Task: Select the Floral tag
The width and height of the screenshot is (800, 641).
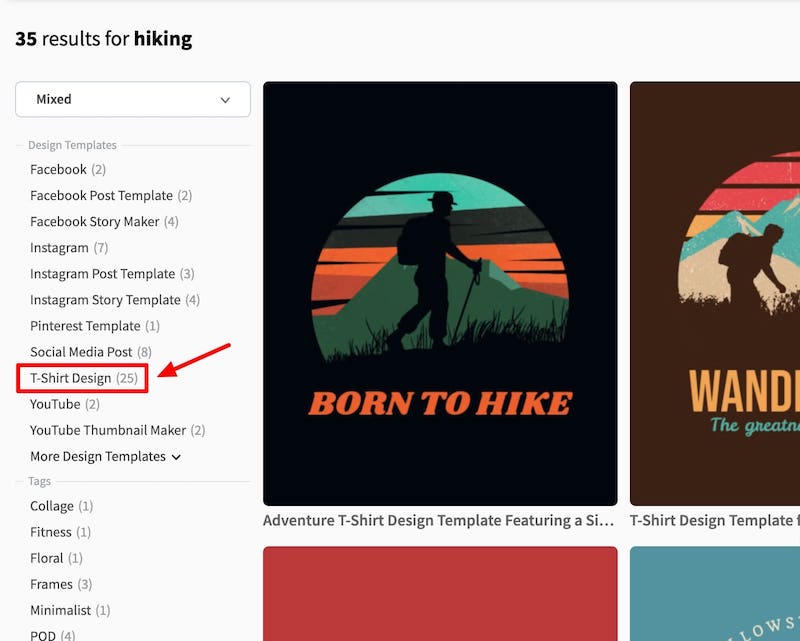Action: click(47, 559)
